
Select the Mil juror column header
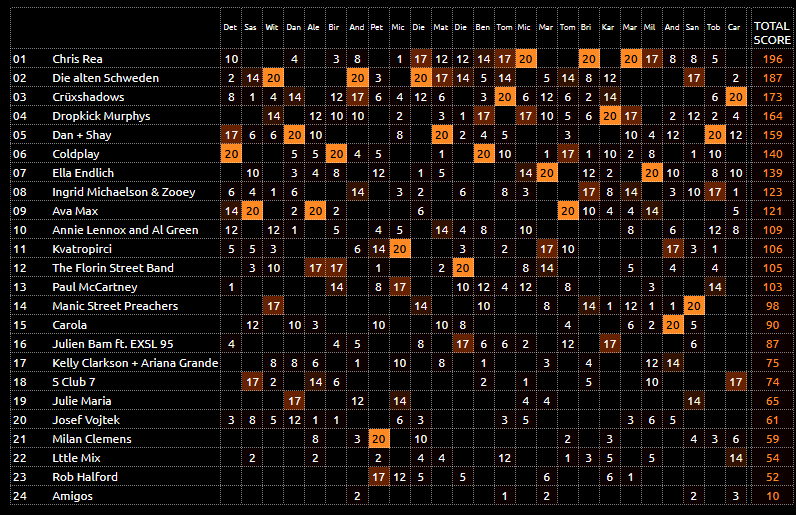click(649, 27)
